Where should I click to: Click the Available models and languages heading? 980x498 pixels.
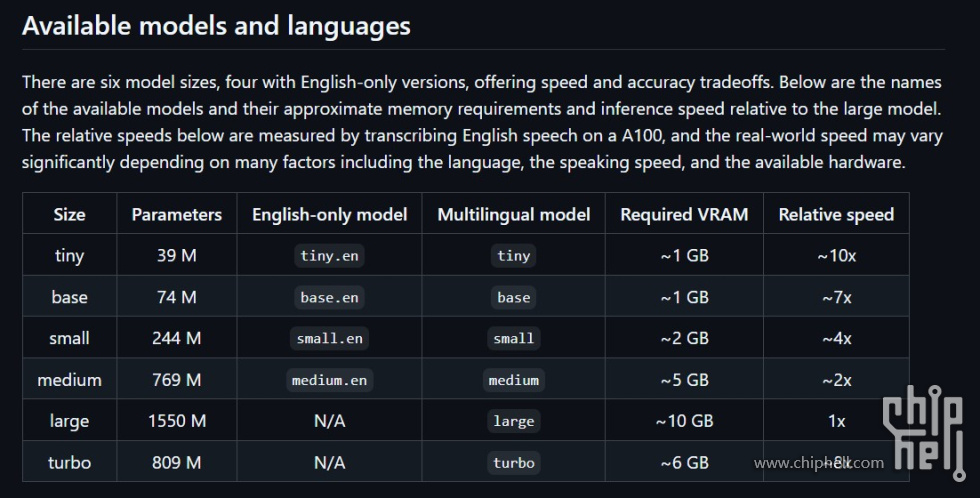[216, 26]
